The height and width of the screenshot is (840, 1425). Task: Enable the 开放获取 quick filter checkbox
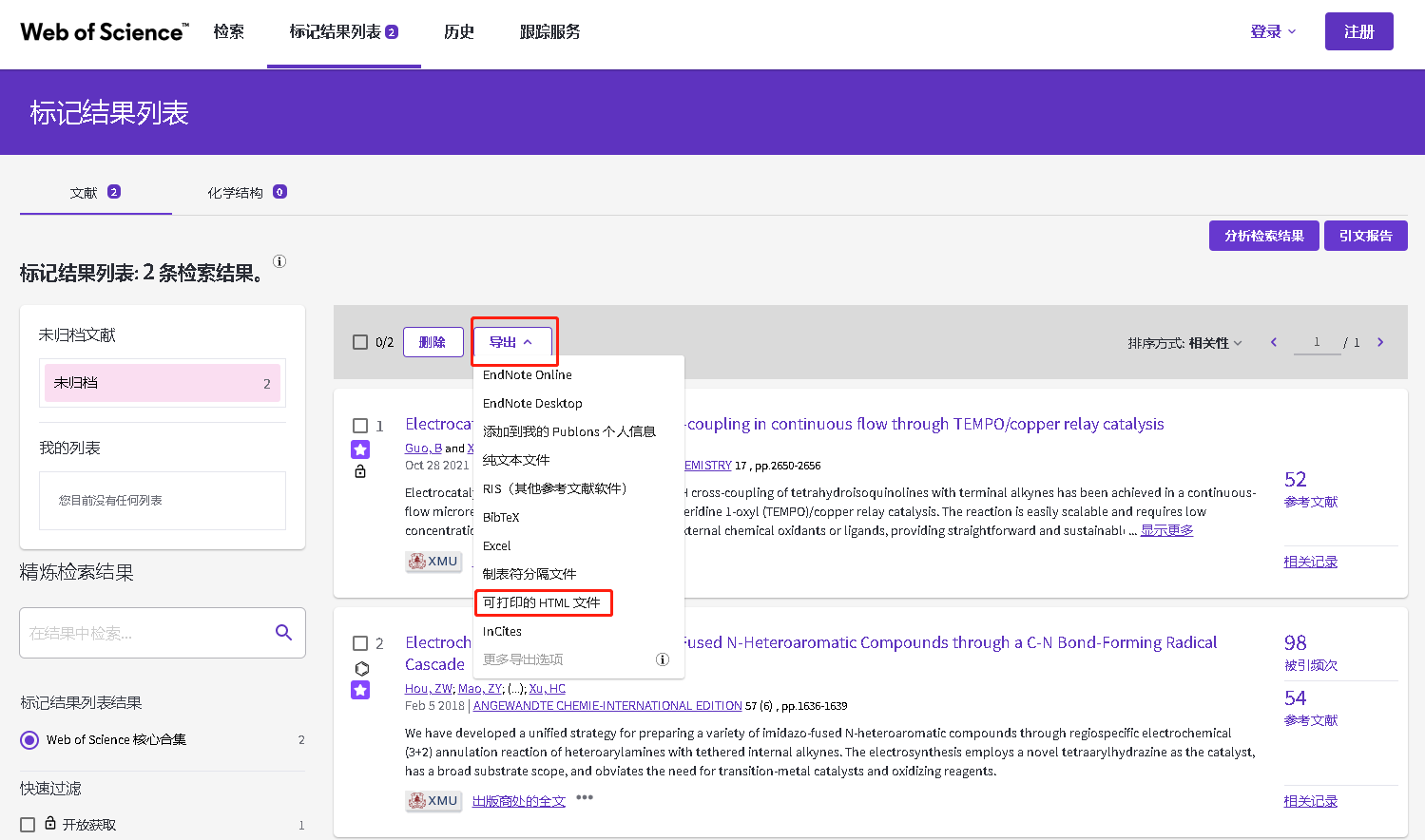coord(28,825)
